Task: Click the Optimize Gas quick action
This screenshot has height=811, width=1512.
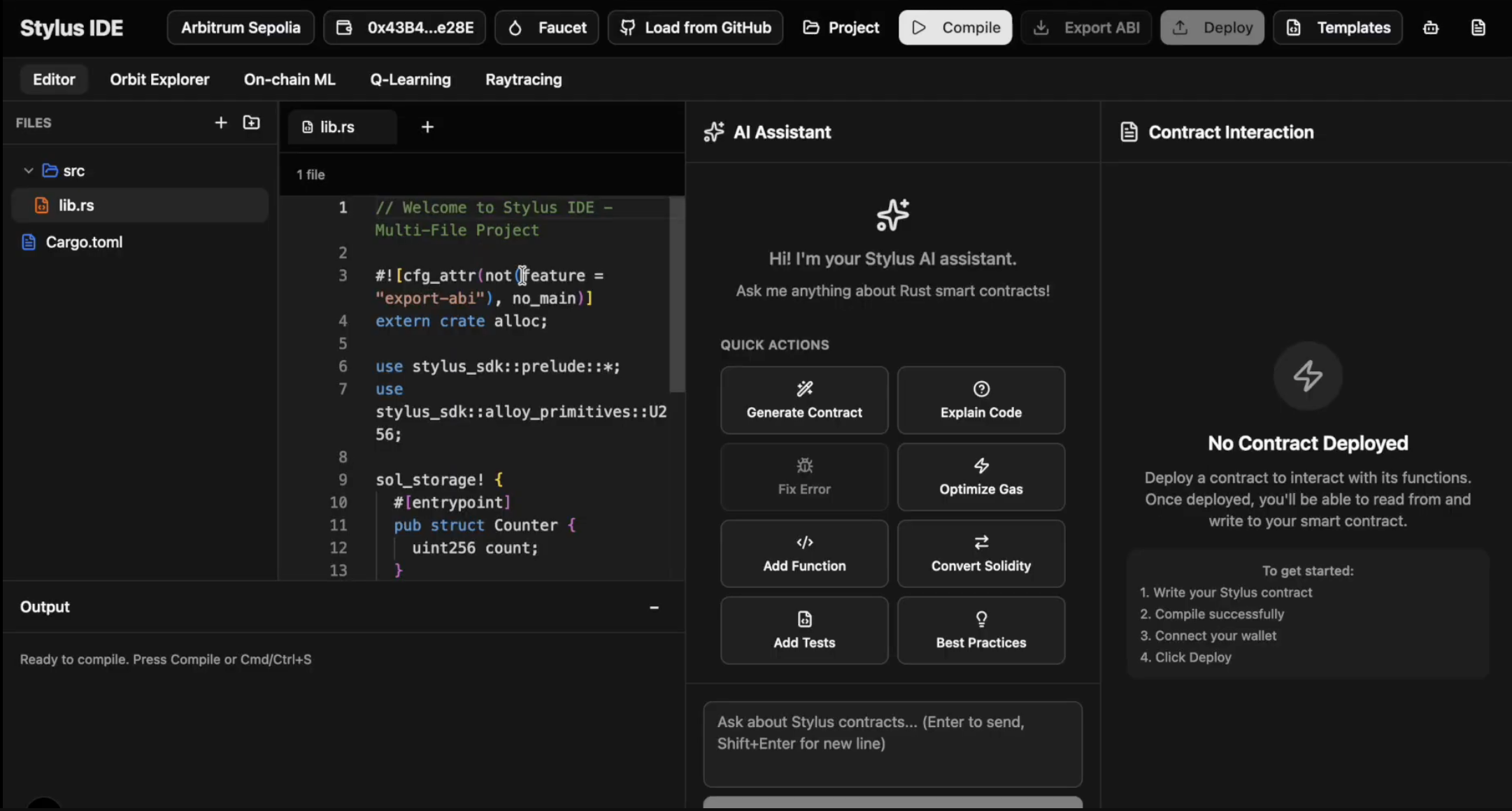Action: [x=980, y=477]
